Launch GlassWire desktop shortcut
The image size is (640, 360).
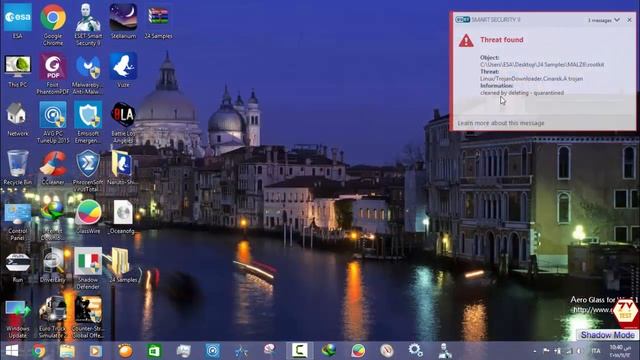88,217
